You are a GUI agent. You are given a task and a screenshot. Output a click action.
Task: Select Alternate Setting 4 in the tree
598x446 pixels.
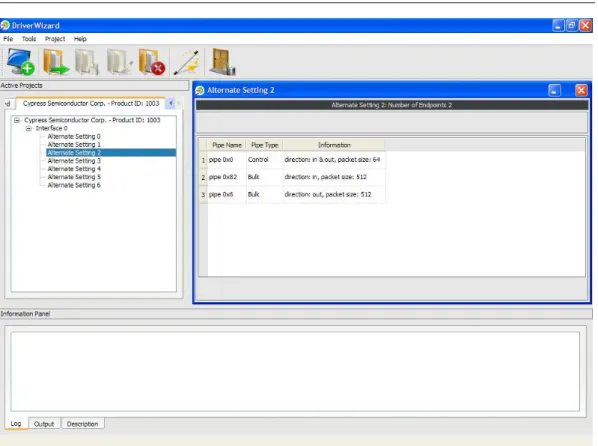(x=74, y=169)
